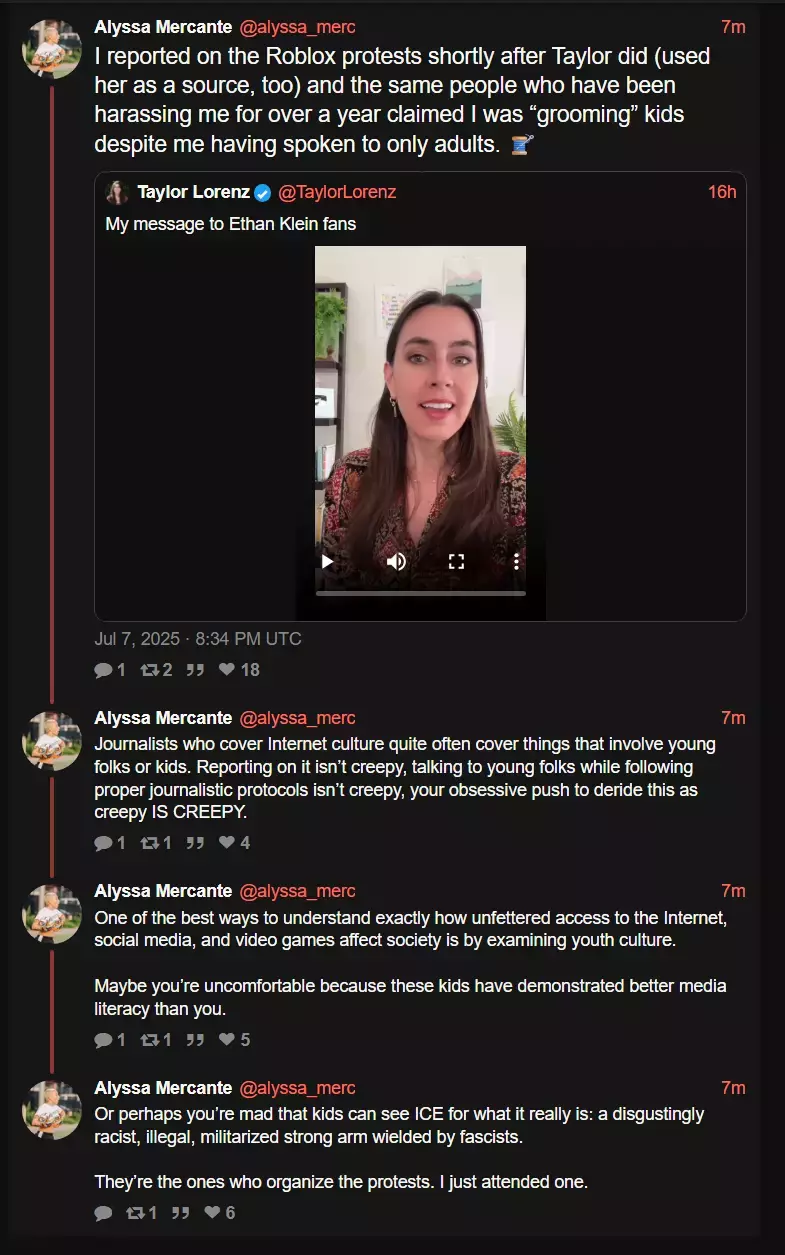Mute the embedded video audio
Image resolution: width=785 pixels, height=1255 pixels.
396,561
